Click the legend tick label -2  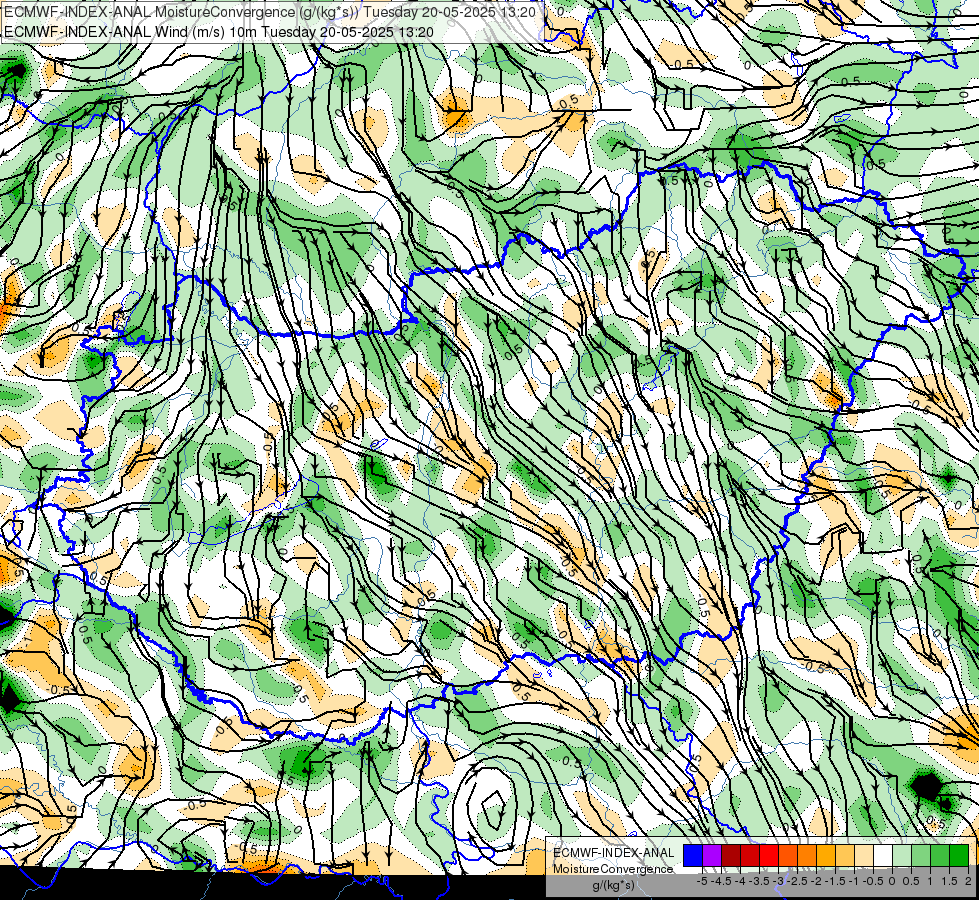[816, 881]
